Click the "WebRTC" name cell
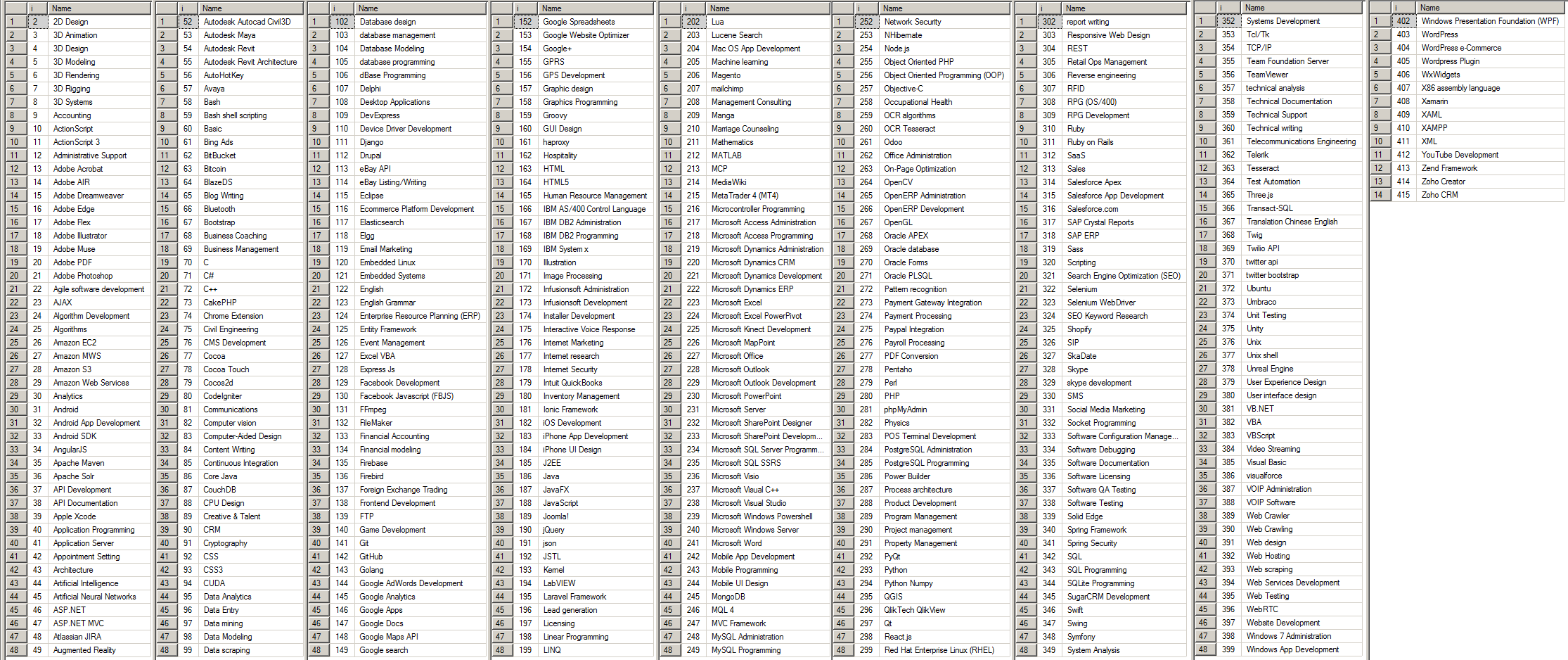Image resolution: width=1568 pixels, height=660 pixels. click(x=1302, y=609)
